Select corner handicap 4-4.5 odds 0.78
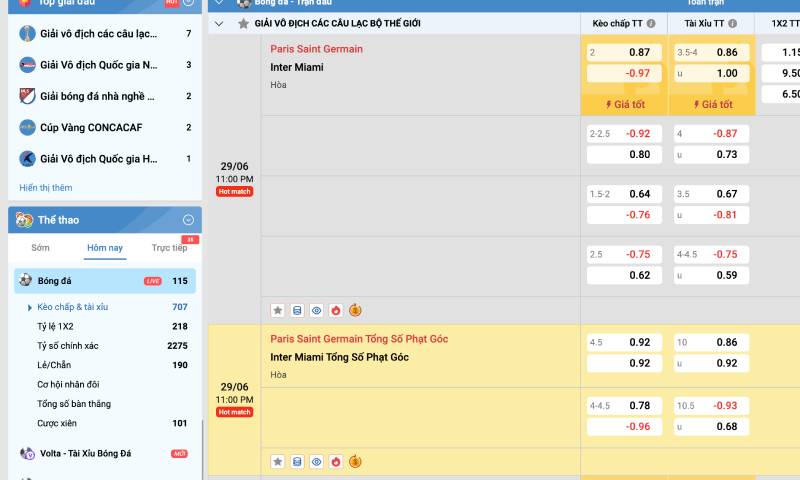This screenshot has height=480, width=800. tap(624, 406)
